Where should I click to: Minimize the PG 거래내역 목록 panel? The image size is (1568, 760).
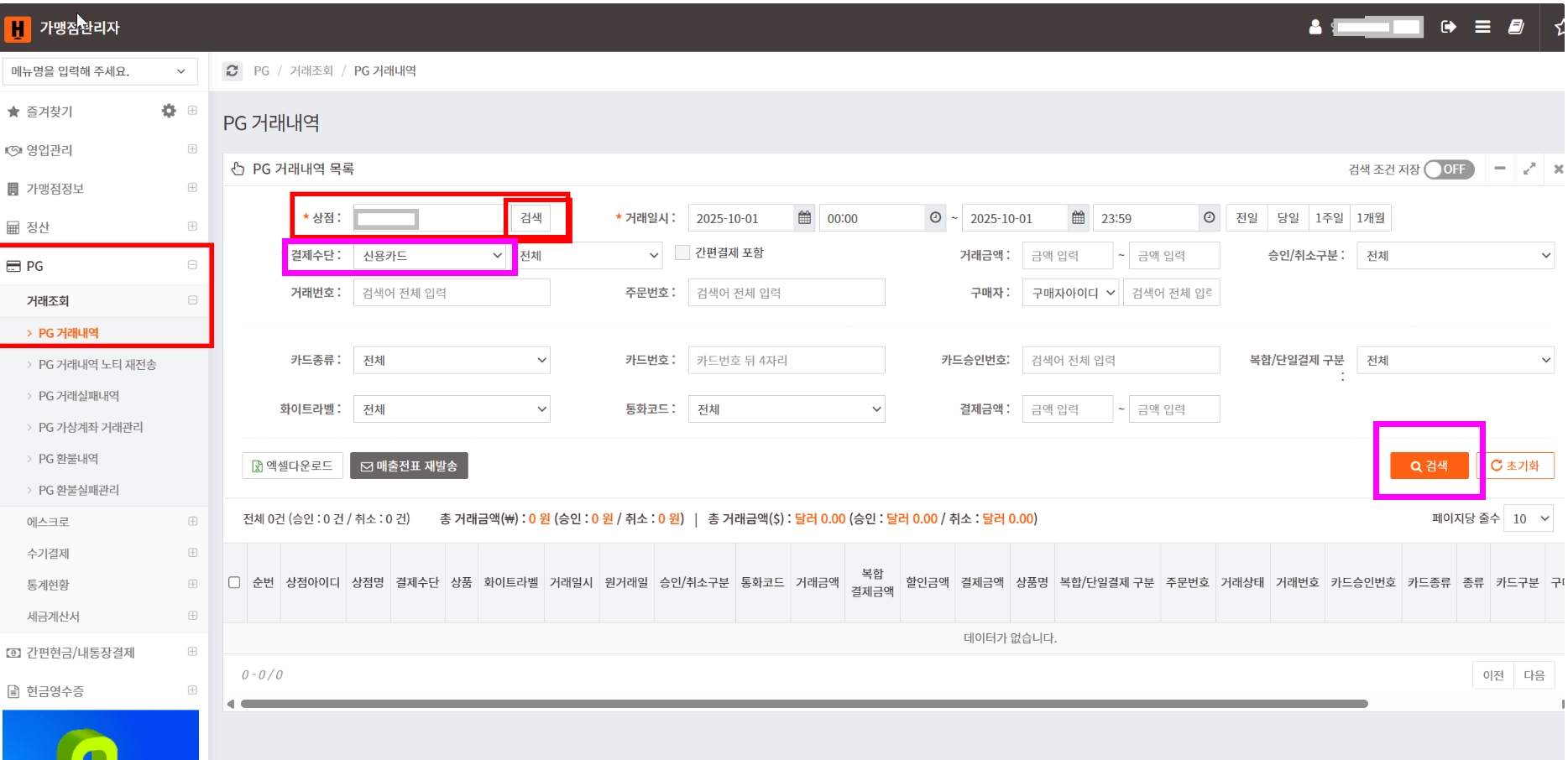click(1500, 169)
